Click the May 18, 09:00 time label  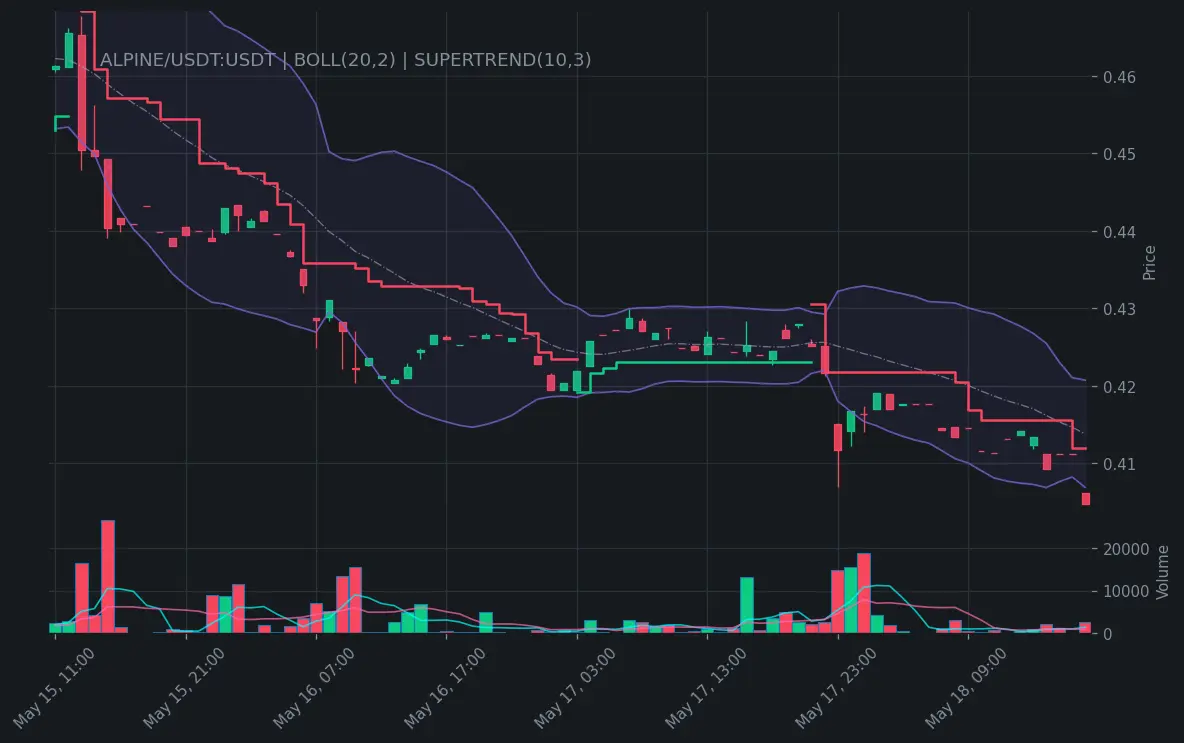click(x=967, y=688)
